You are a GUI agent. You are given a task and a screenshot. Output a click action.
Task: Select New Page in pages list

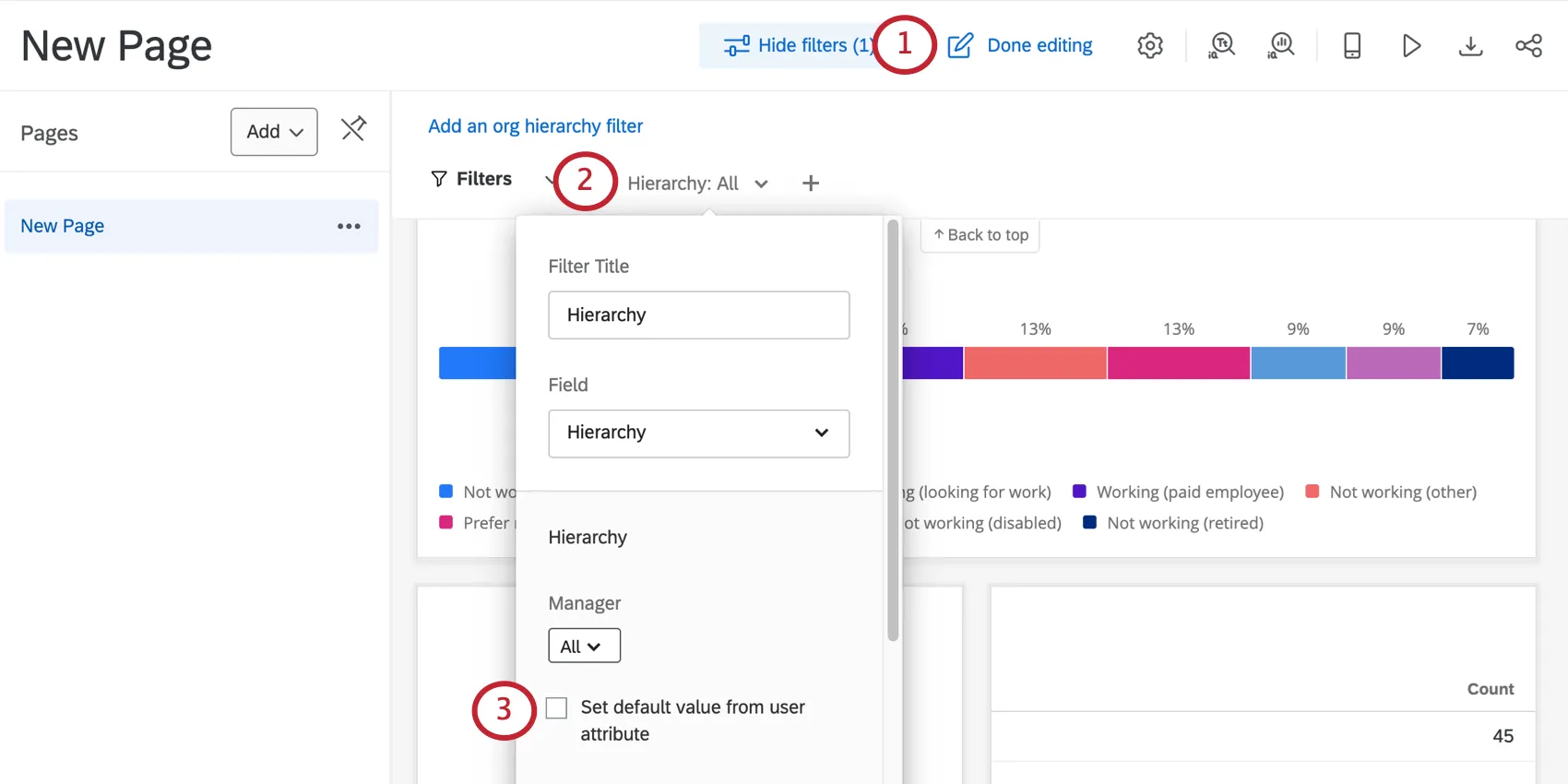[x=63, y=226]
